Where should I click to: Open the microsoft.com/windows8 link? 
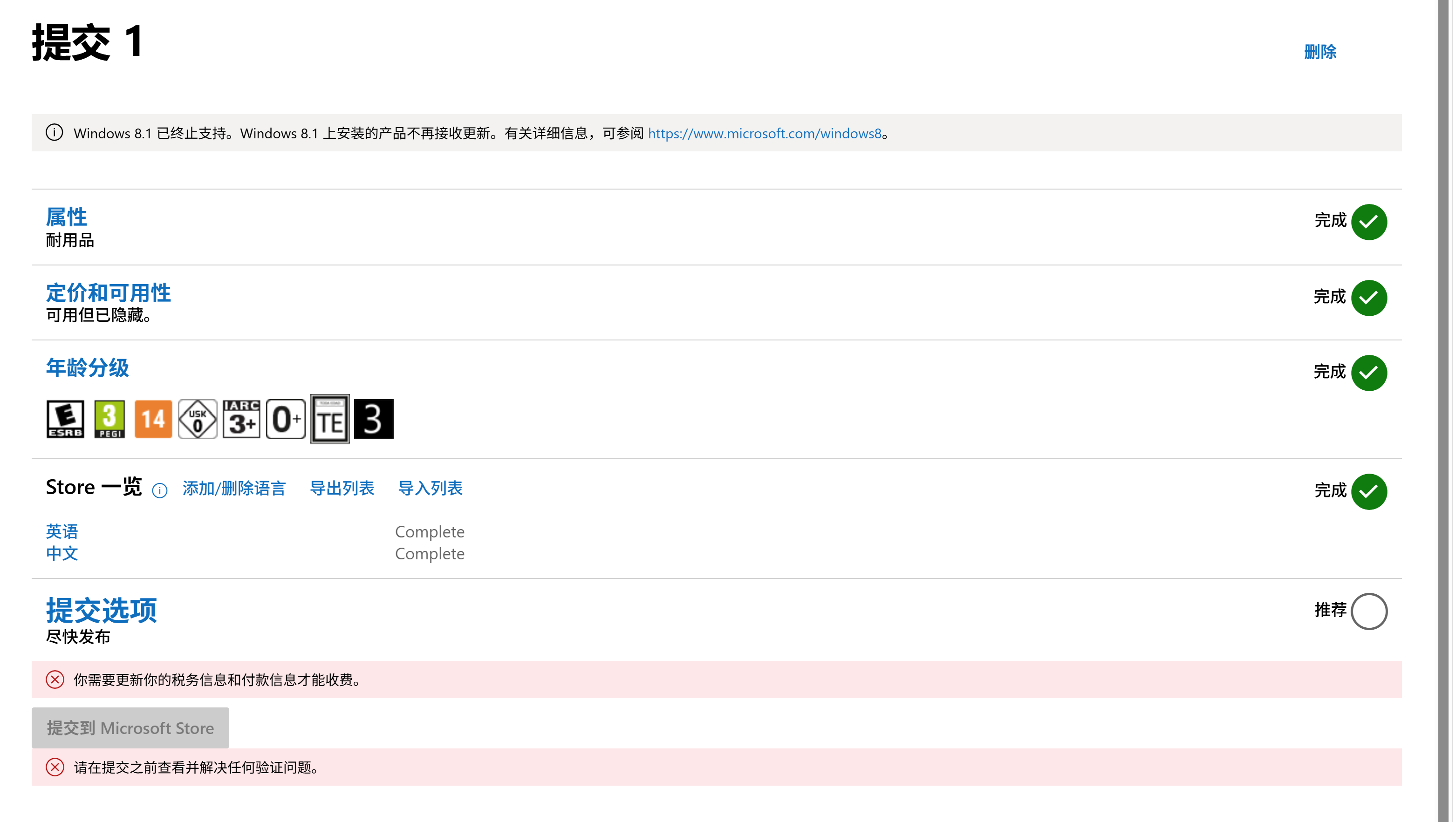764,133
